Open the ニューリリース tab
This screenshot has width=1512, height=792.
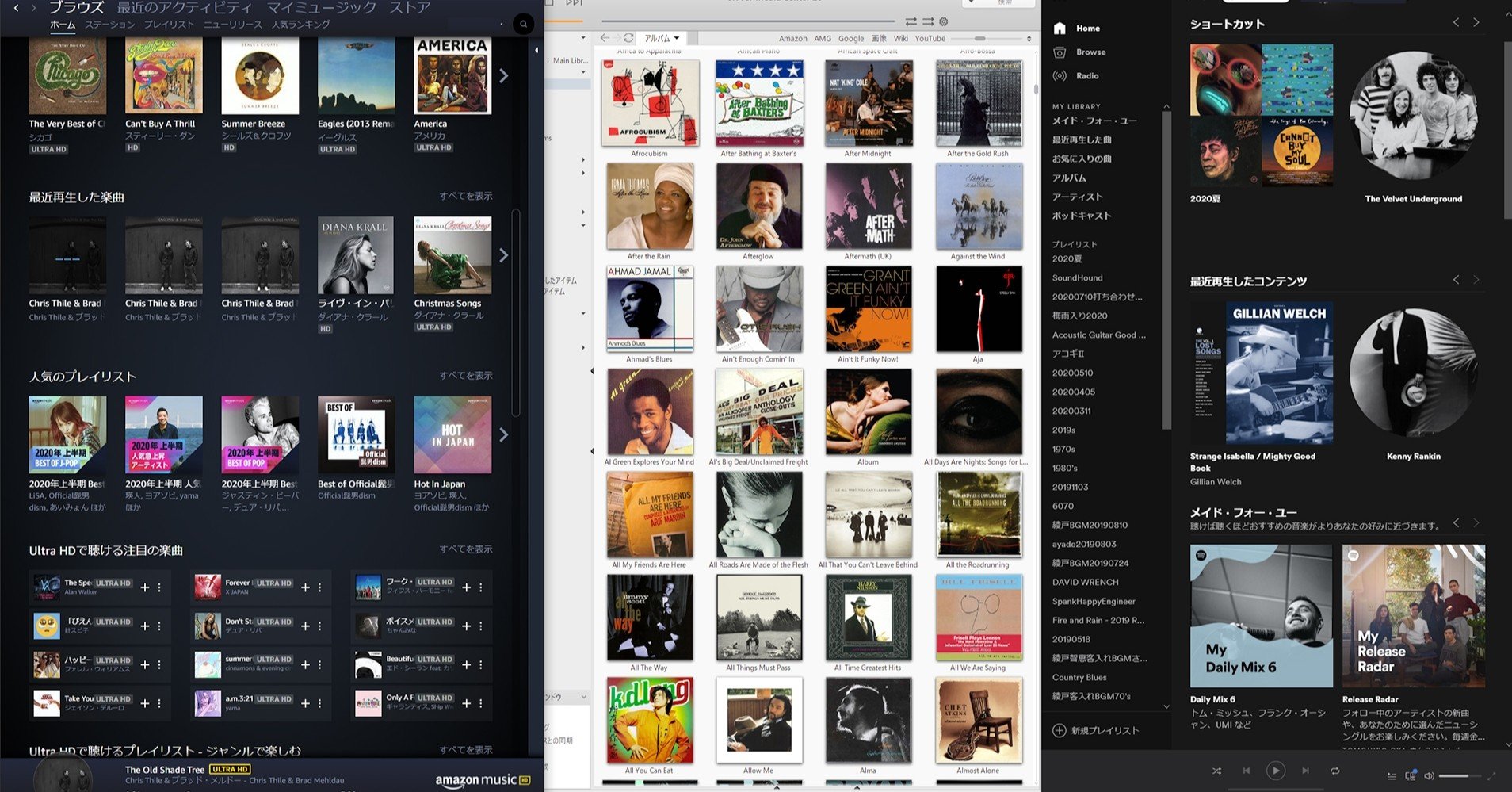pyautogui.click(x=233, y=25)
